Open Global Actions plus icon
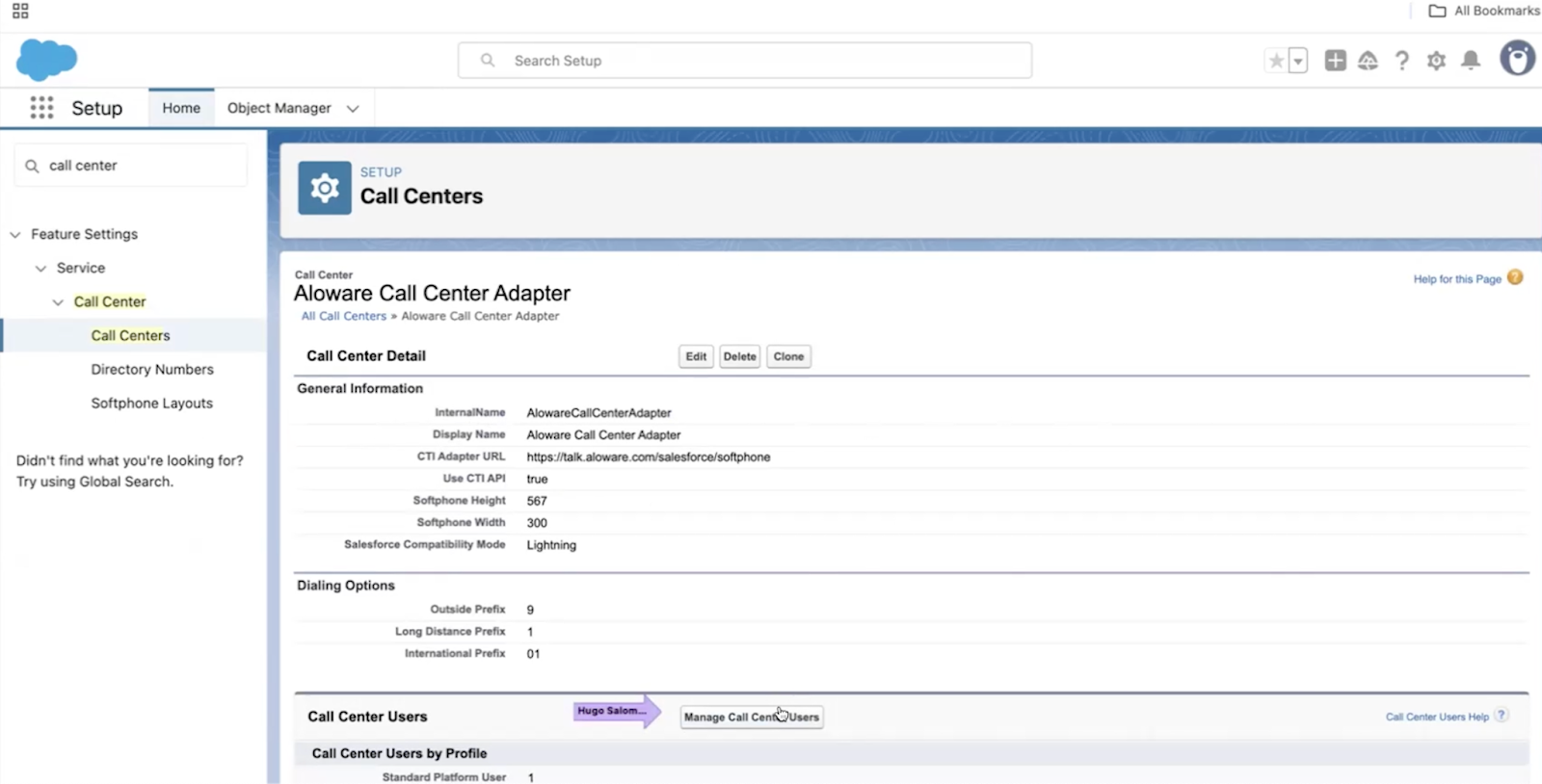The width and height of the screenshot is (1542, 784). coord(1335,61)
